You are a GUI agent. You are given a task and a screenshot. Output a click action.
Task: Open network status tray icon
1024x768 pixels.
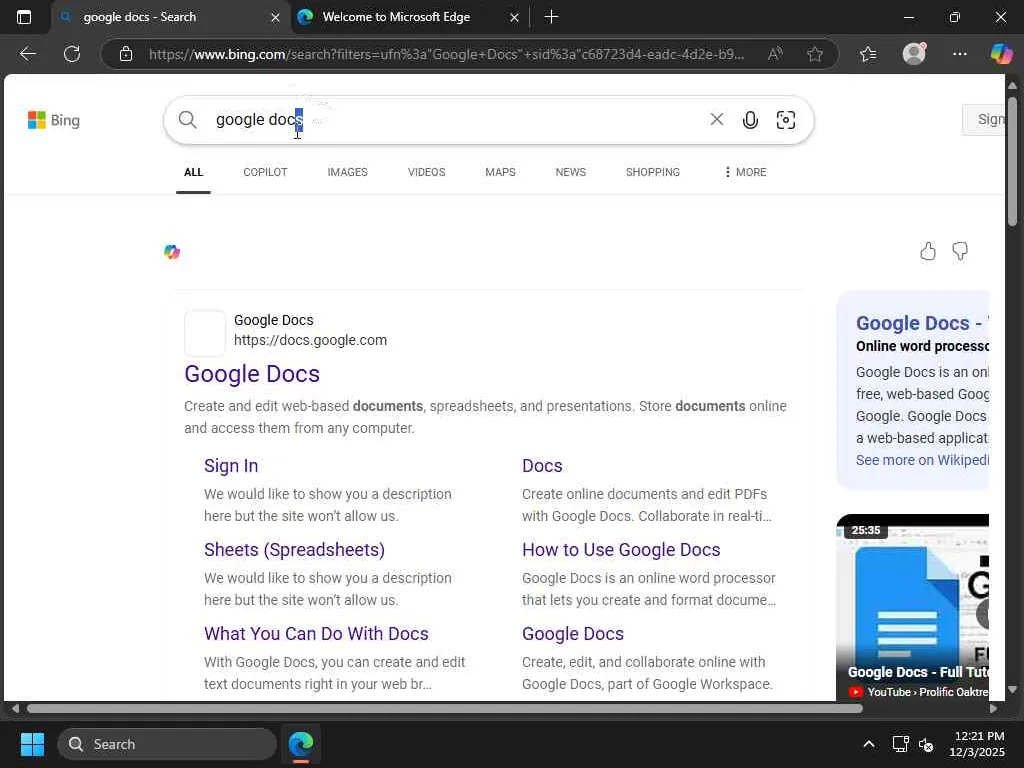coord(901,744)
